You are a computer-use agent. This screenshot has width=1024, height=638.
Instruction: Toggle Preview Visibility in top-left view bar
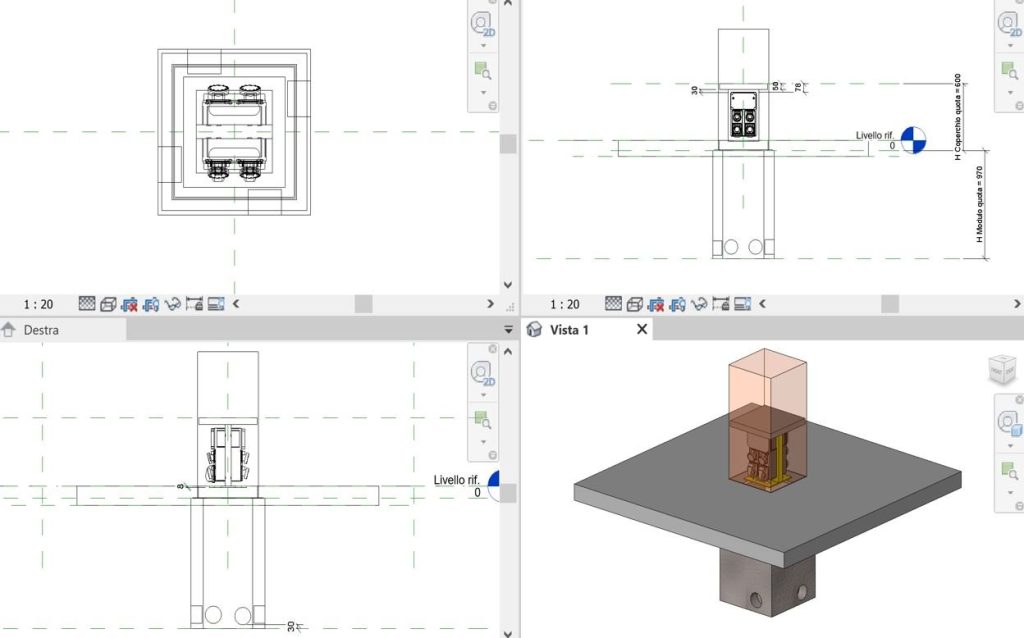[x=215, y=304]
